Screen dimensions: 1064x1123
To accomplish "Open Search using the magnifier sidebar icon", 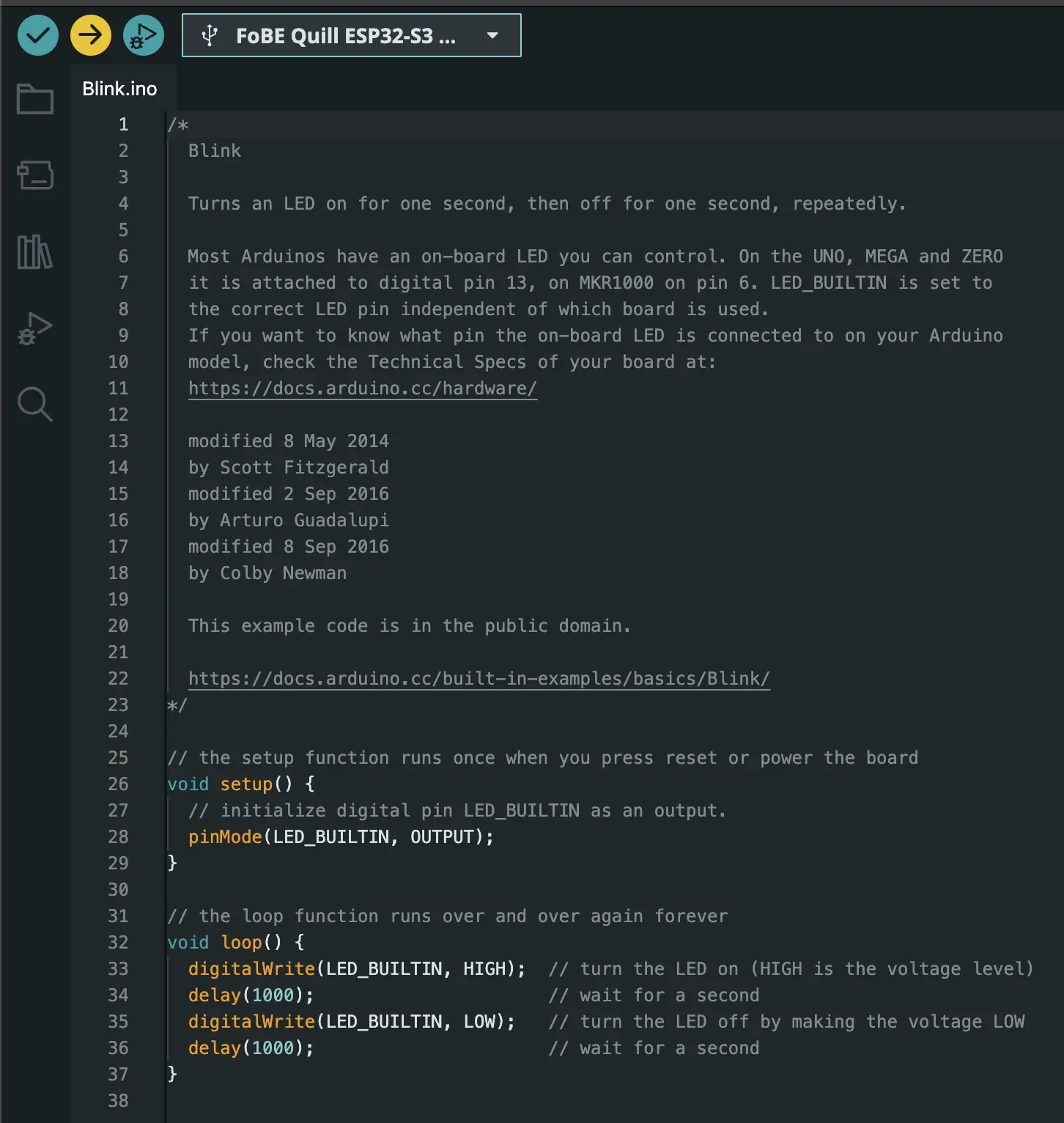I will click(x=34, y=405).
